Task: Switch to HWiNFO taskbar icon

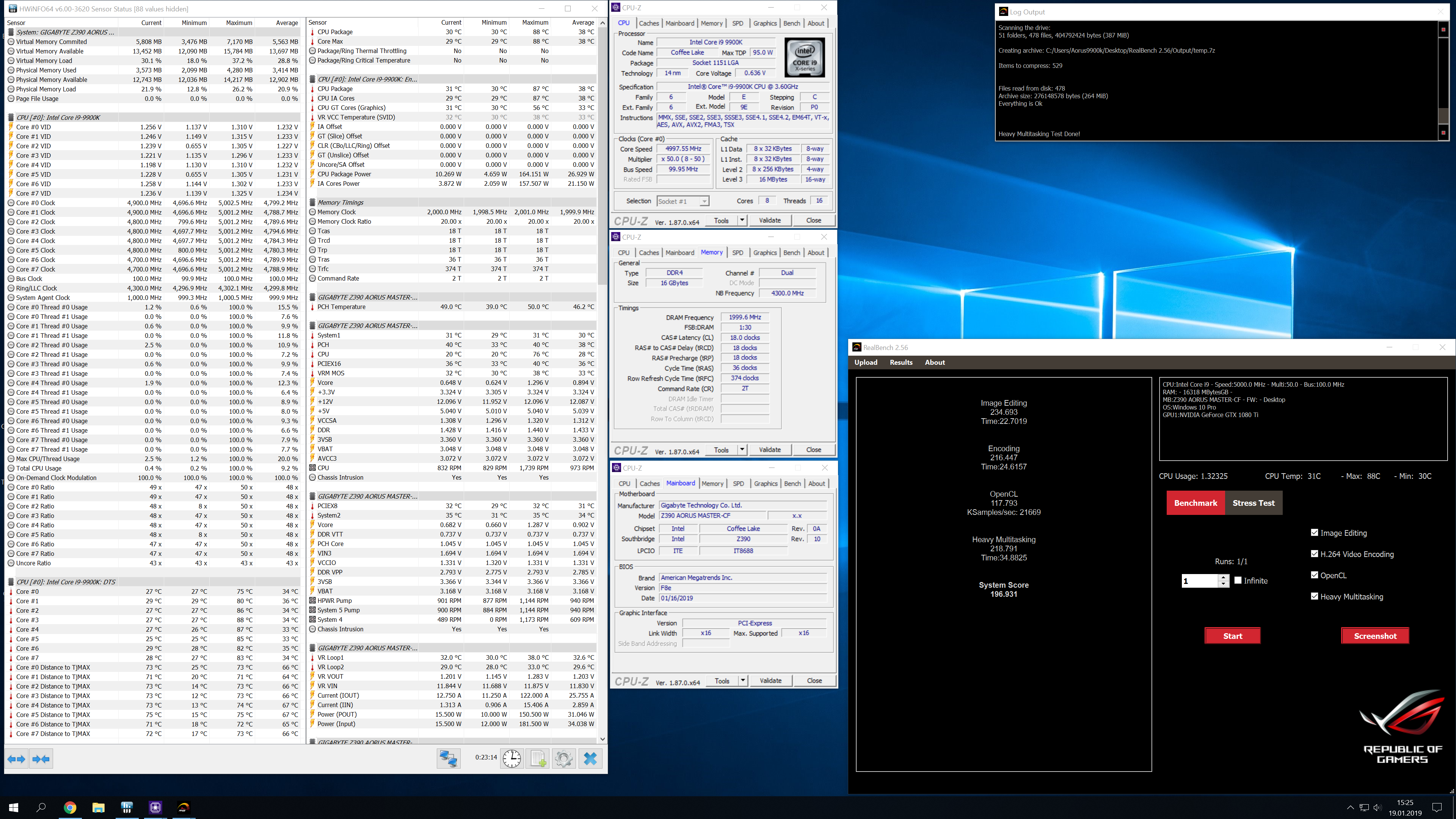Action: pyautogui.click(x=127, y=807)
